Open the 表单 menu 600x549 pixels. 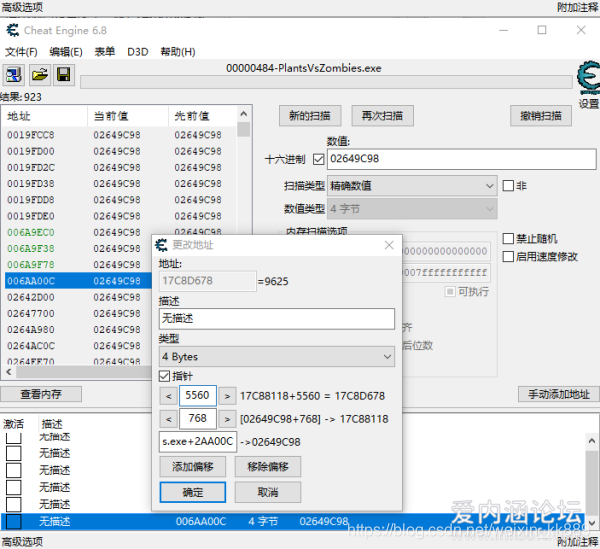(104, 52)
